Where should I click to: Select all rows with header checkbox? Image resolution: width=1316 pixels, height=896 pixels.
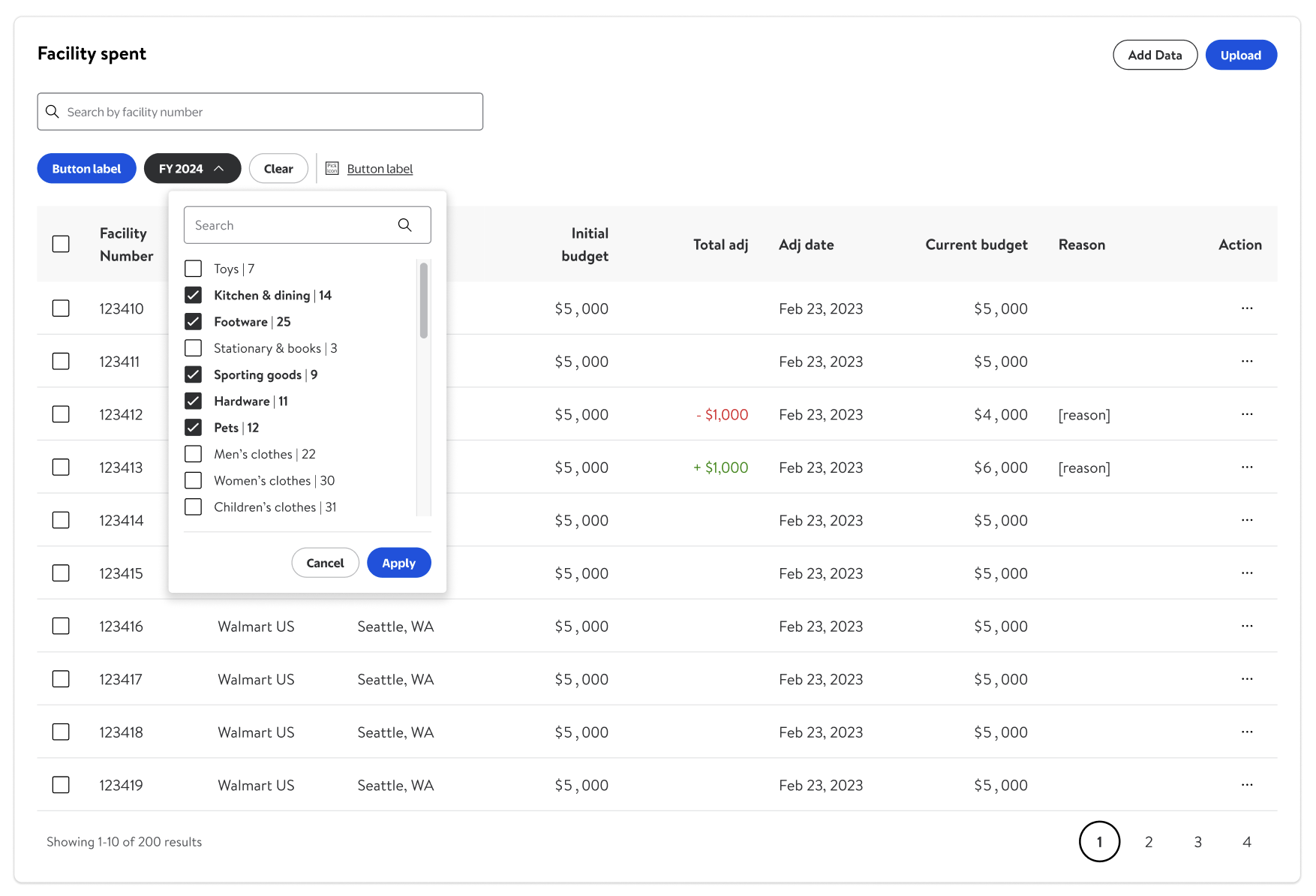click(61, 244)
